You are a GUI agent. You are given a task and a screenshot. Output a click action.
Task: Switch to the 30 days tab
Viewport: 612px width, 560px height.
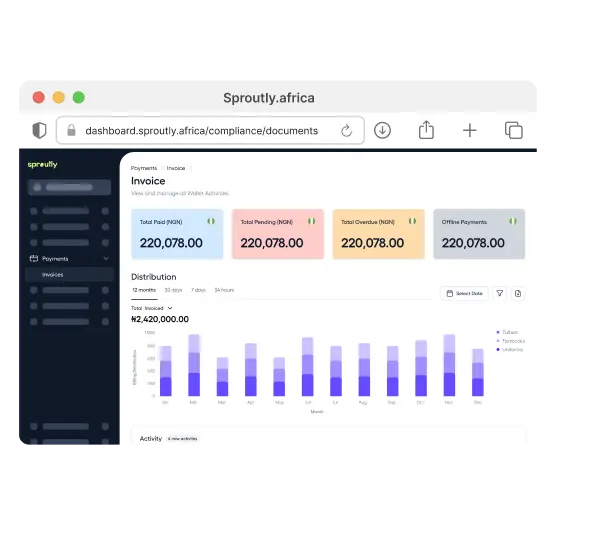173,290
